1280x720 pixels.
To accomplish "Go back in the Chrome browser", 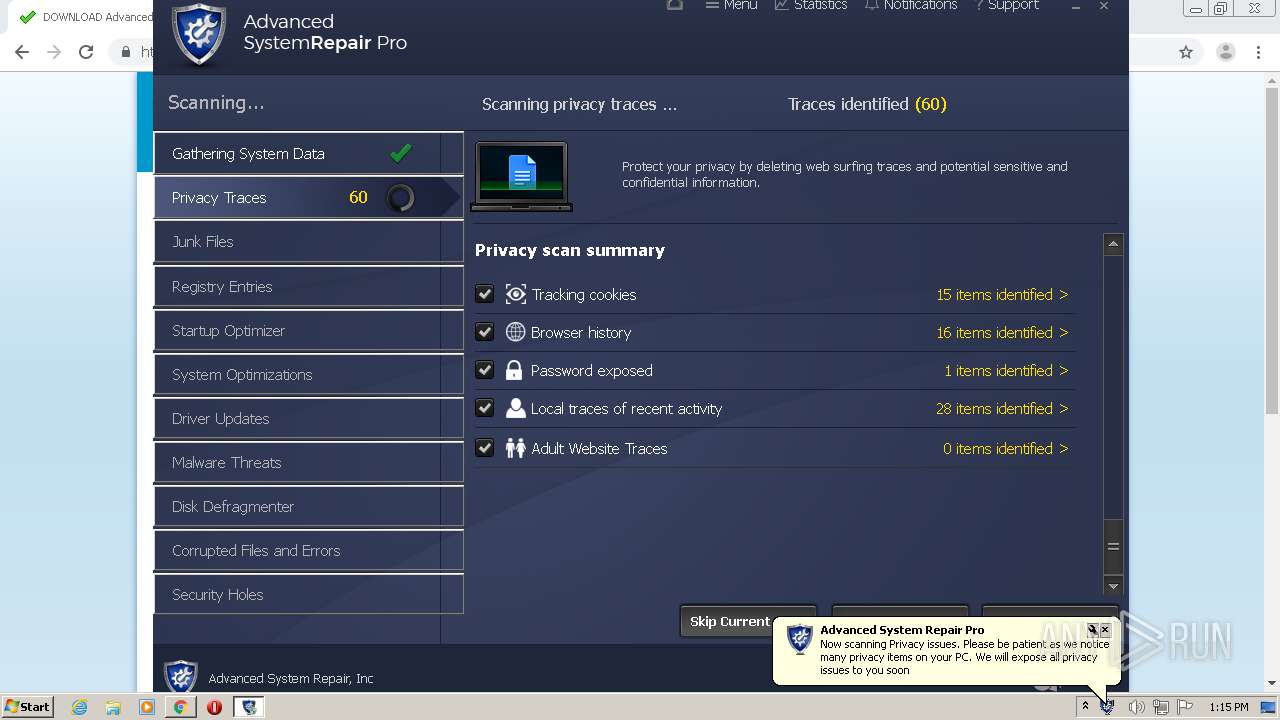I will pyautogui.click(x=22, y=52).
